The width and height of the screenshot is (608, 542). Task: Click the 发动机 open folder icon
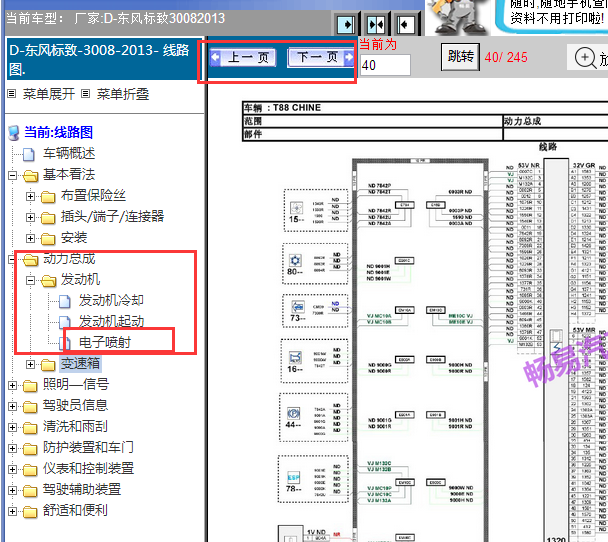coord(49,280)
